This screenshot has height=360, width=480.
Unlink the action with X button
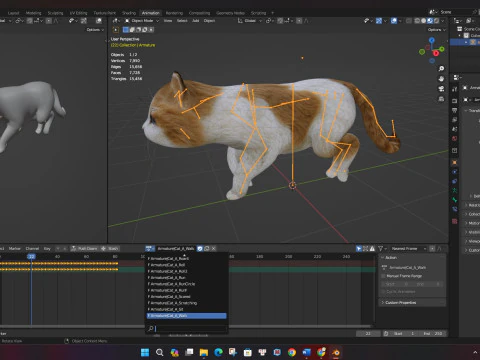[214, 249]
